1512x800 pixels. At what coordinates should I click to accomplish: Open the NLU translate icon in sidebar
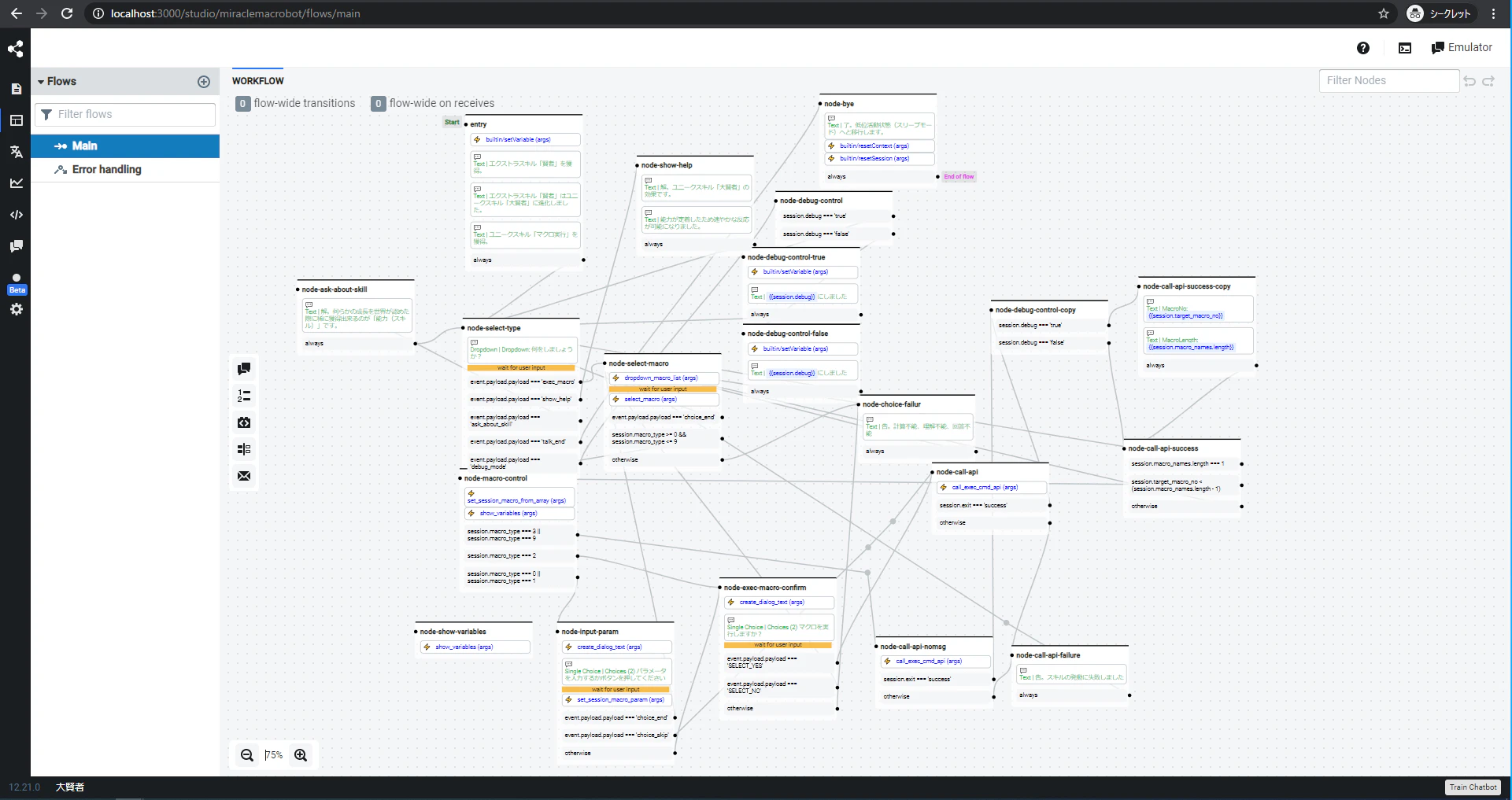click(16, 152)
